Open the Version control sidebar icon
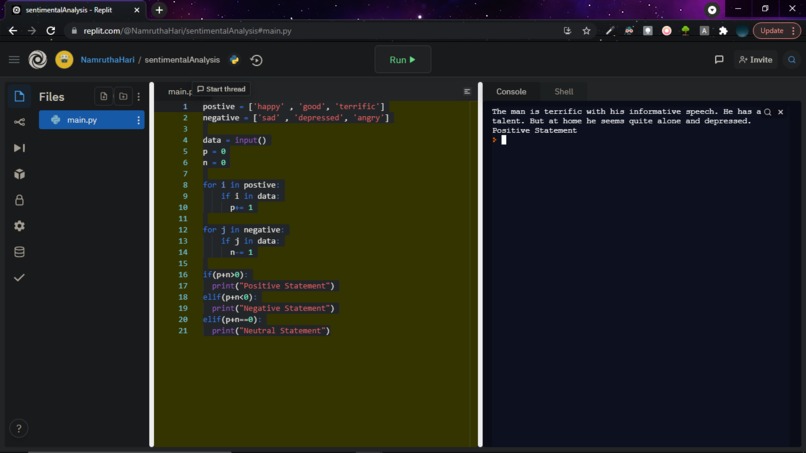The width and height of the screenshot is (806, 453). pos(20,122)
